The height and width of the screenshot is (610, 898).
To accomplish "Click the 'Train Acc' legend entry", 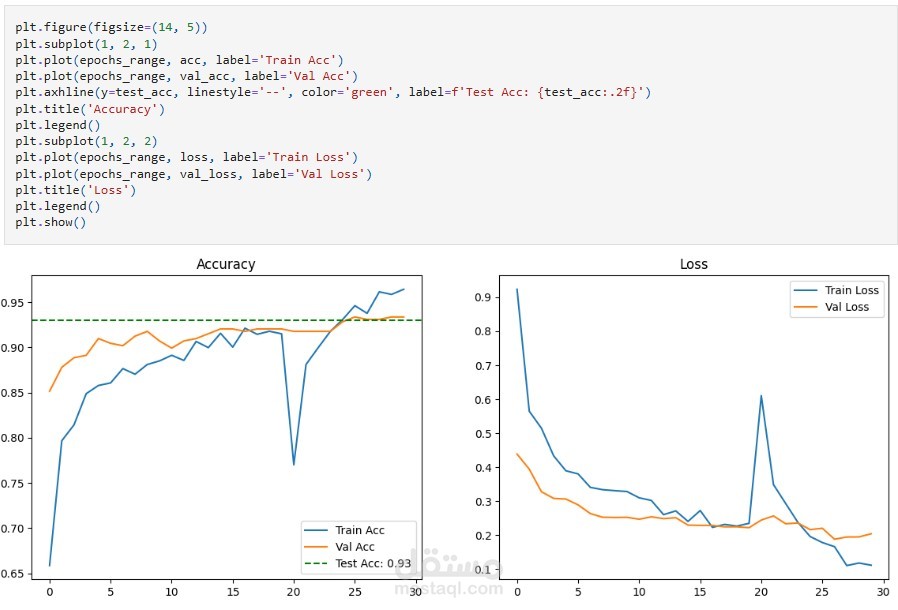I will (344, 530).
